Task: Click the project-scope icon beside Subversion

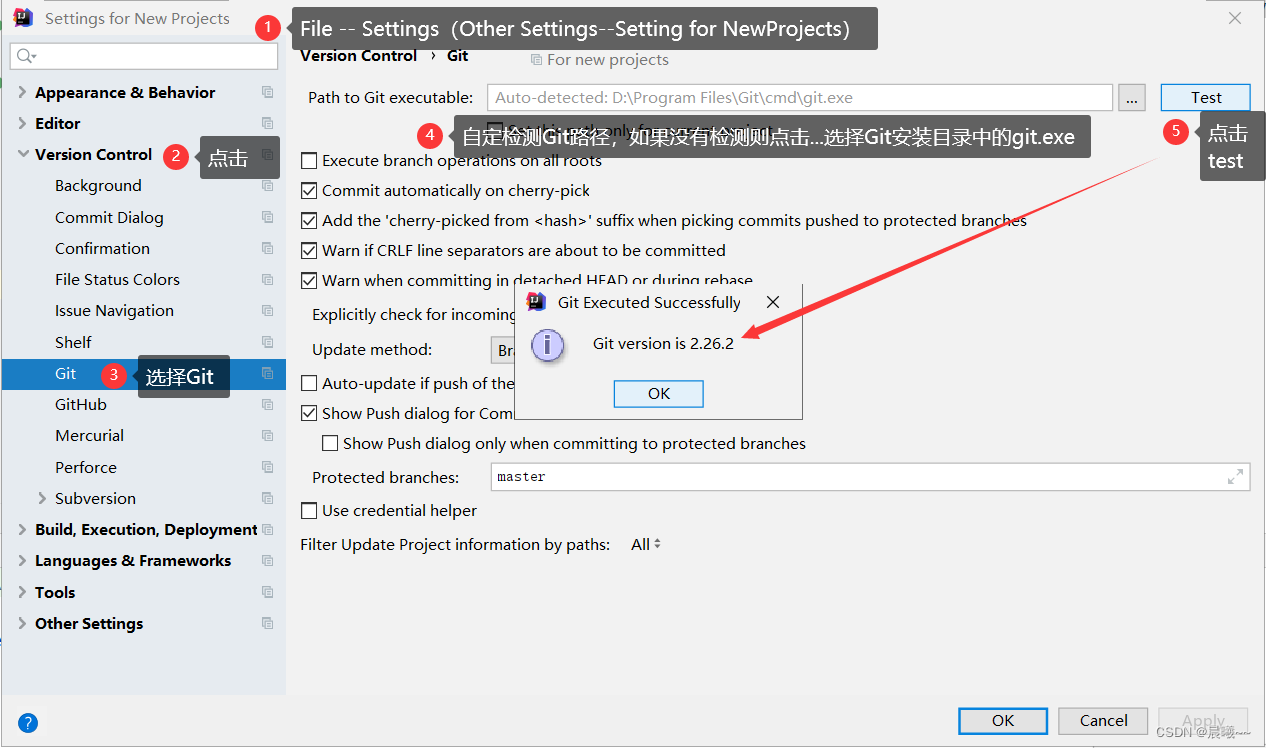Action: (267, 498)
